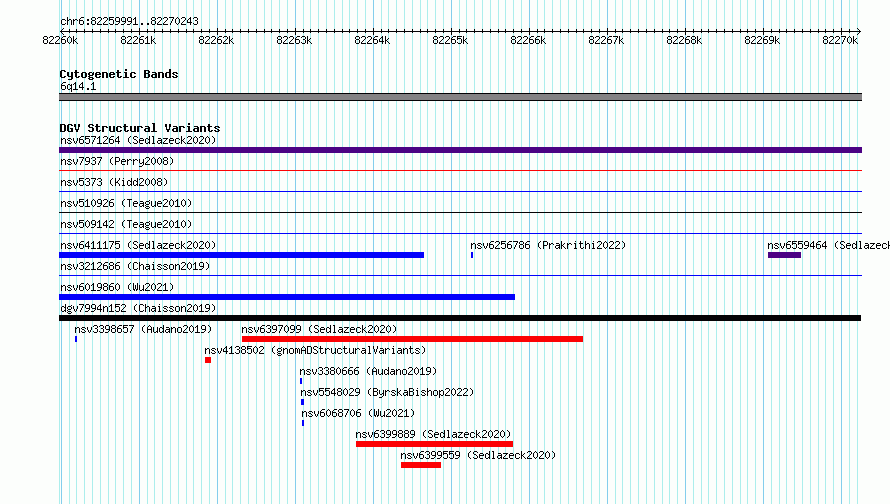Click the nsv6399889 (Sedlazeck2020) label
890x504 pixels.
(x=433, y=434)
